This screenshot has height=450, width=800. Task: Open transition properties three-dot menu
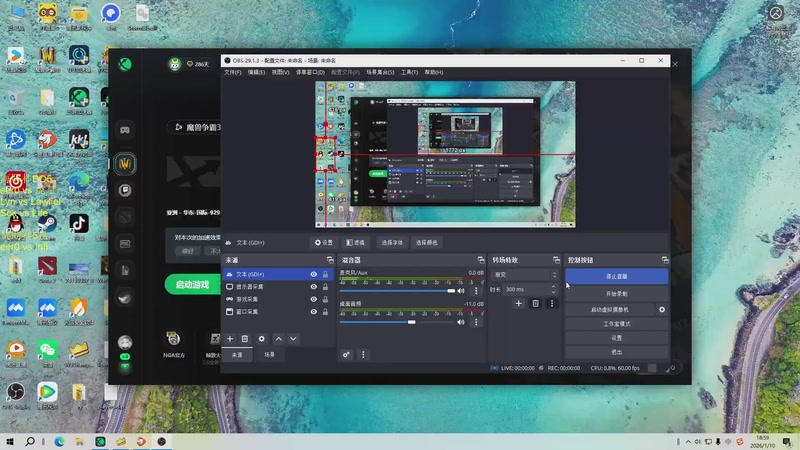tap(552, 304)
